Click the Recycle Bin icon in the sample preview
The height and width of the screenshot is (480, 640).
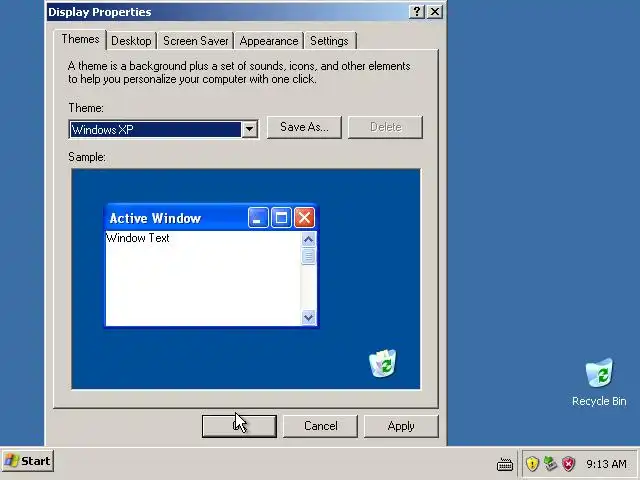click(382, 363)
